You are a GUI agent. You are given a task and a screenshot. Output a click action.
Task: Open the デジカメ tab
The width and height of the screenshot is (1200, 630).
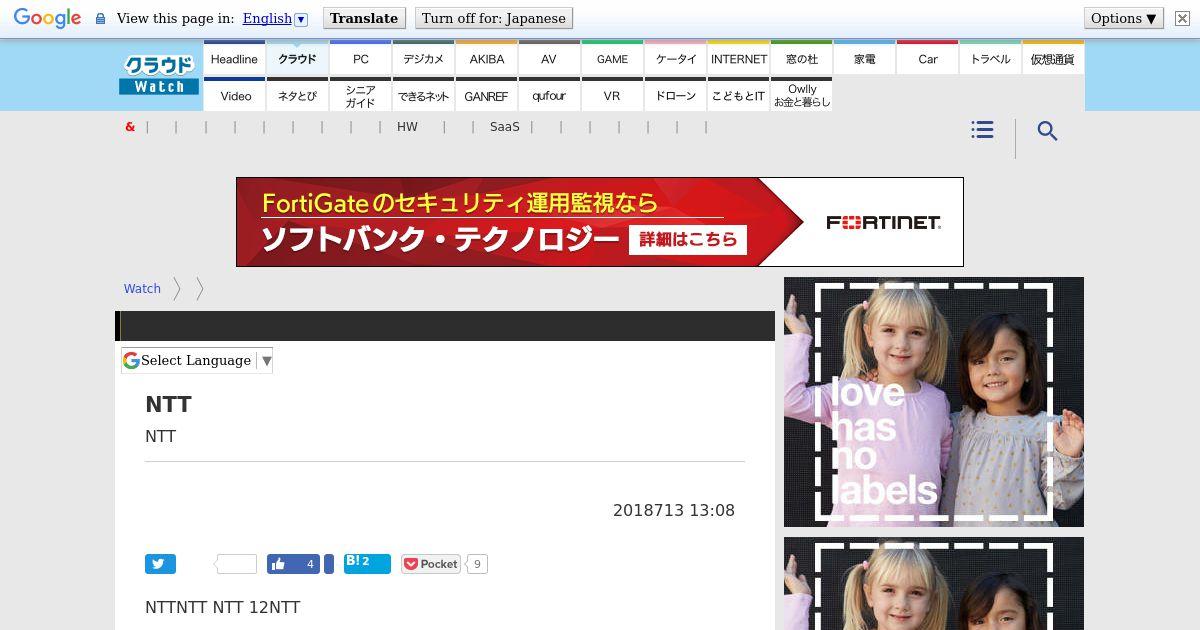(x=424, y=59)
